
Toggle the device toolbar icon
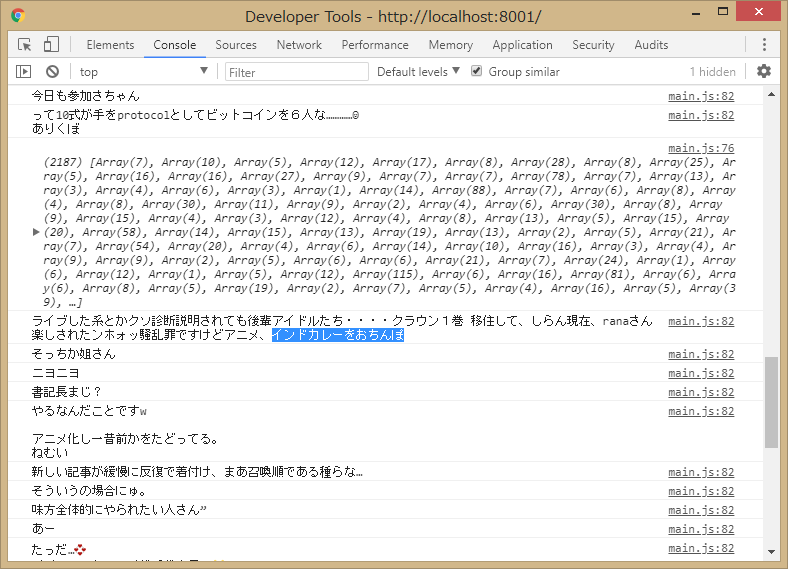(x=51, y=45)
